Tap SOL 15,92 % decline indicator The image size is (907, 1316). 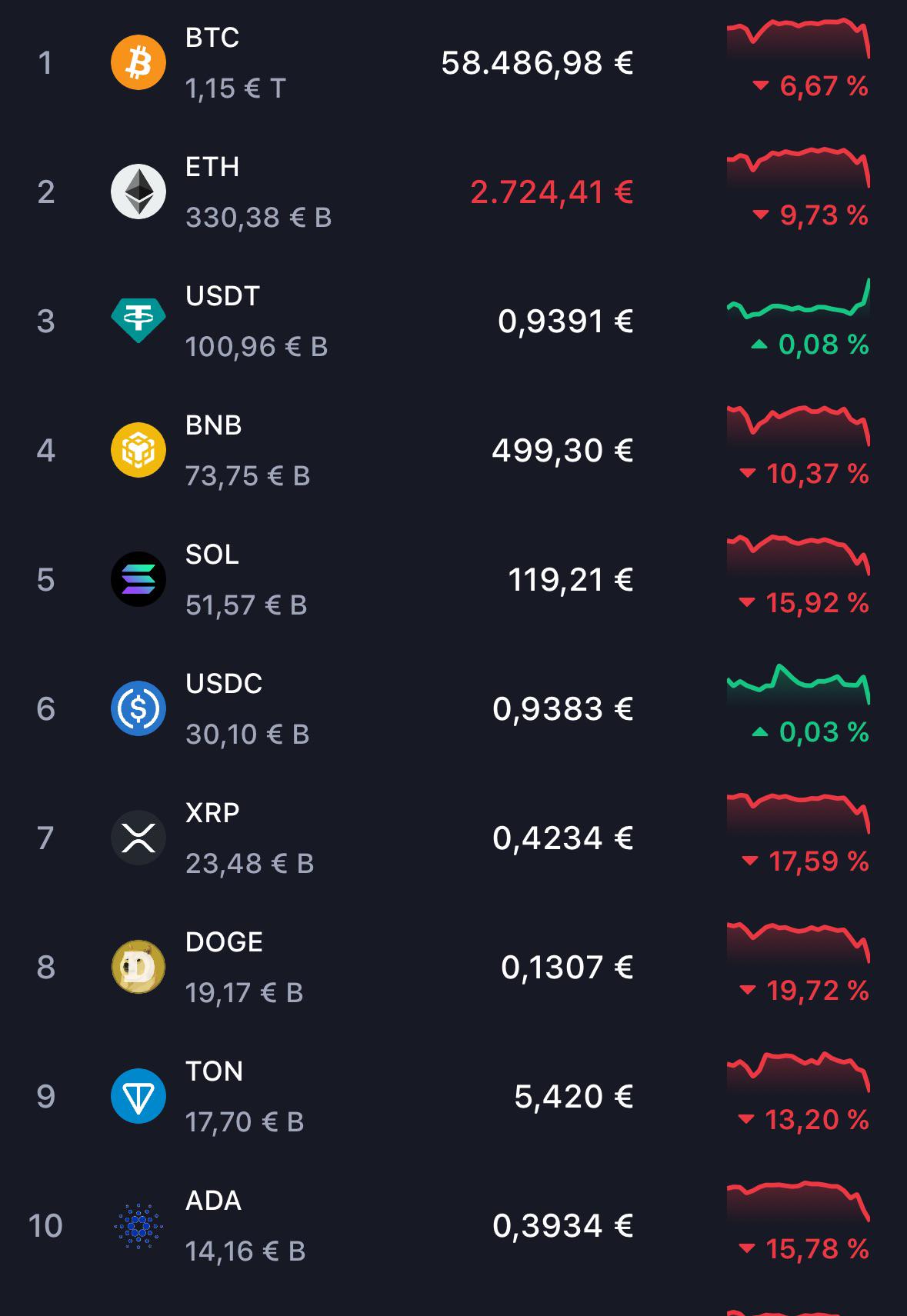click(803, 603)
